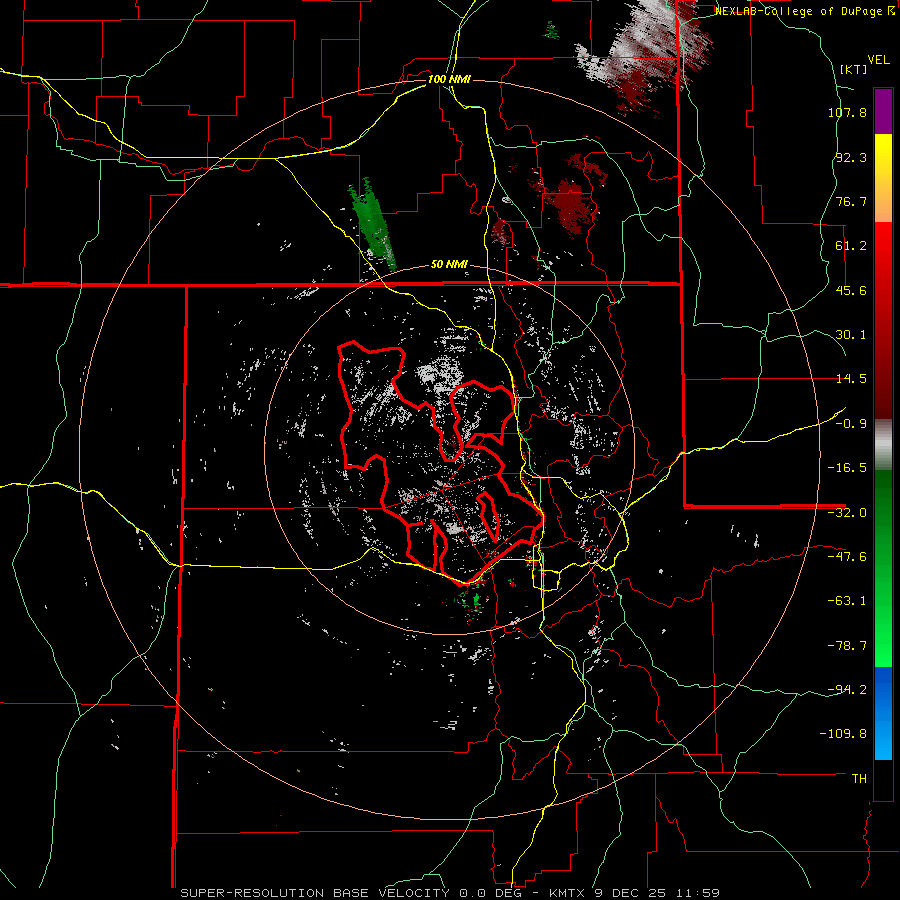This screenshot has width=900, height=900.
Task: Click the 76.7 velocity scale value
Action: pos(851,201)
